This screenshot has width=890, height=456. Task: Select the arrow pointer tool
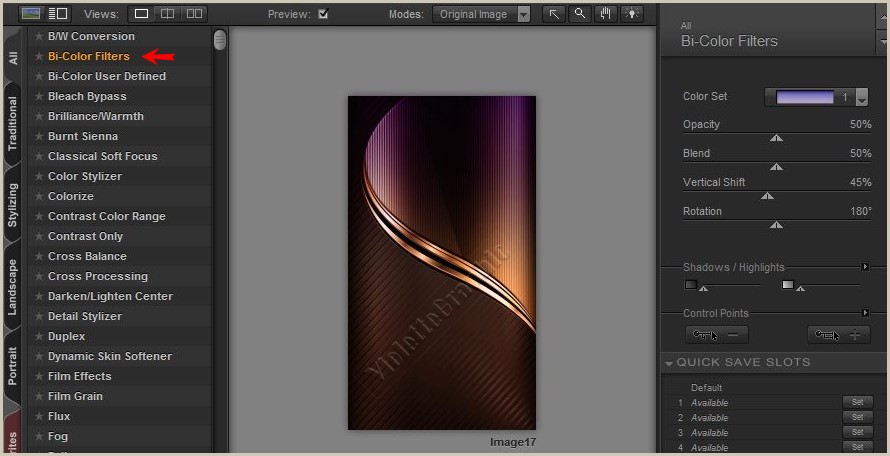click(553, 14)
